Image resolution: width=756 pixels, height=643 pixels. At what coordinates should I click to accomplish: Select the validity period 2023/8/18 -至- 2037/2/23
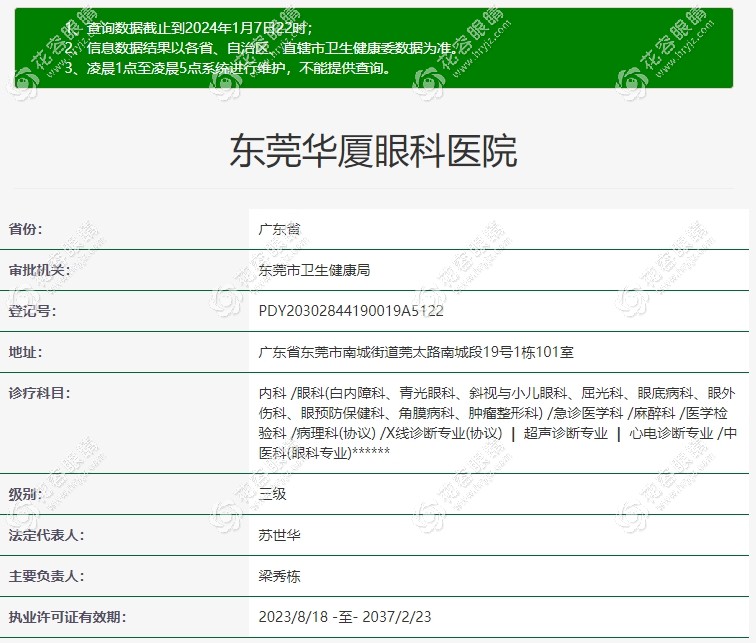click(345, 617)
